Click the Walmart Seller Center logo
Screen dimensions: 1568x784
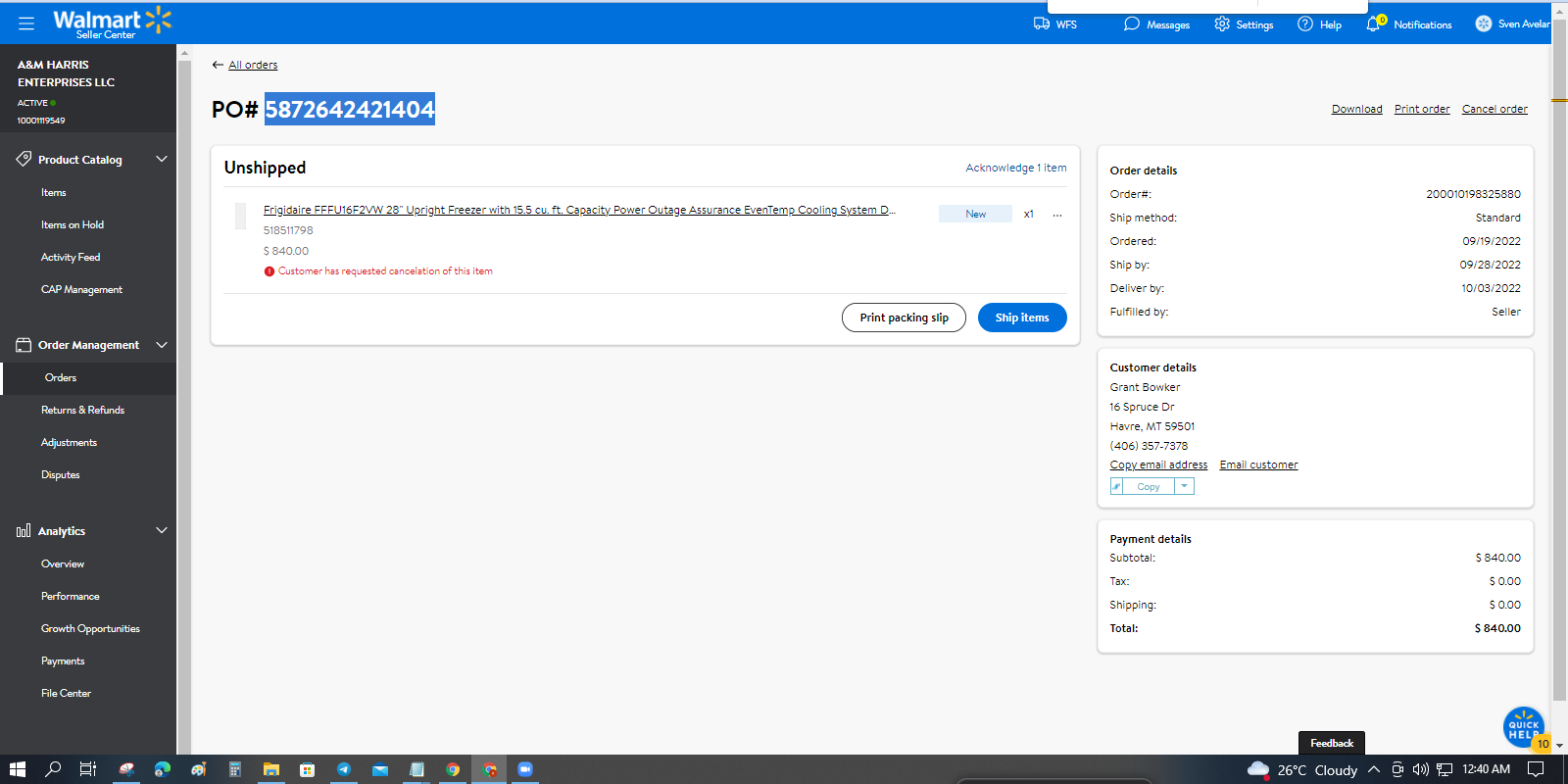(112, 24)
